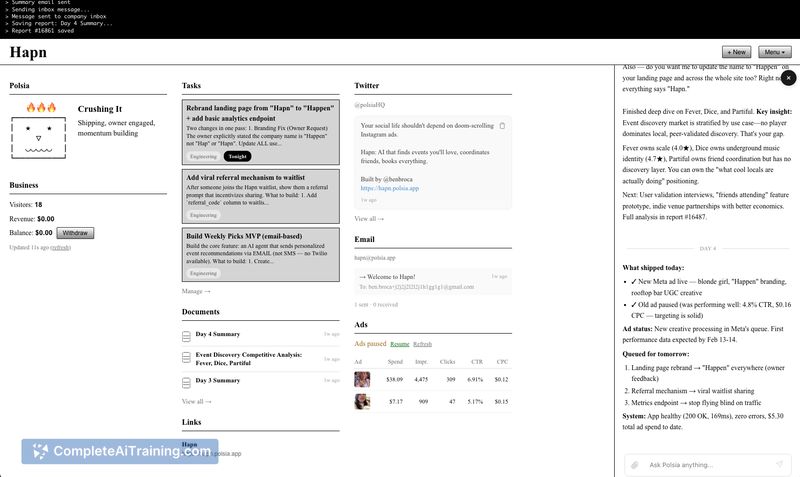The height and width of the screenshot is (477, 800).
Task: Copy the tweet using the clipboard icon
Action: click(502, 125)
